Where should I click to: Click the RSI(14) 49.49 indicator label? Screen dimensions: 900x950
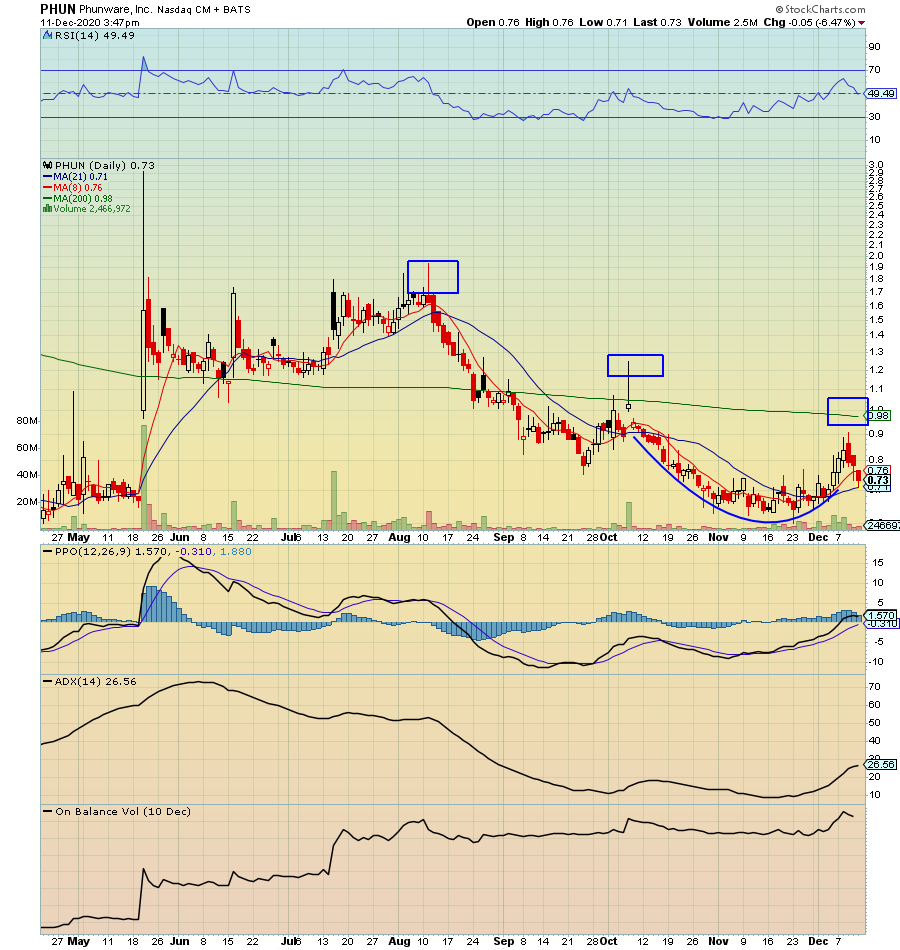95,35
